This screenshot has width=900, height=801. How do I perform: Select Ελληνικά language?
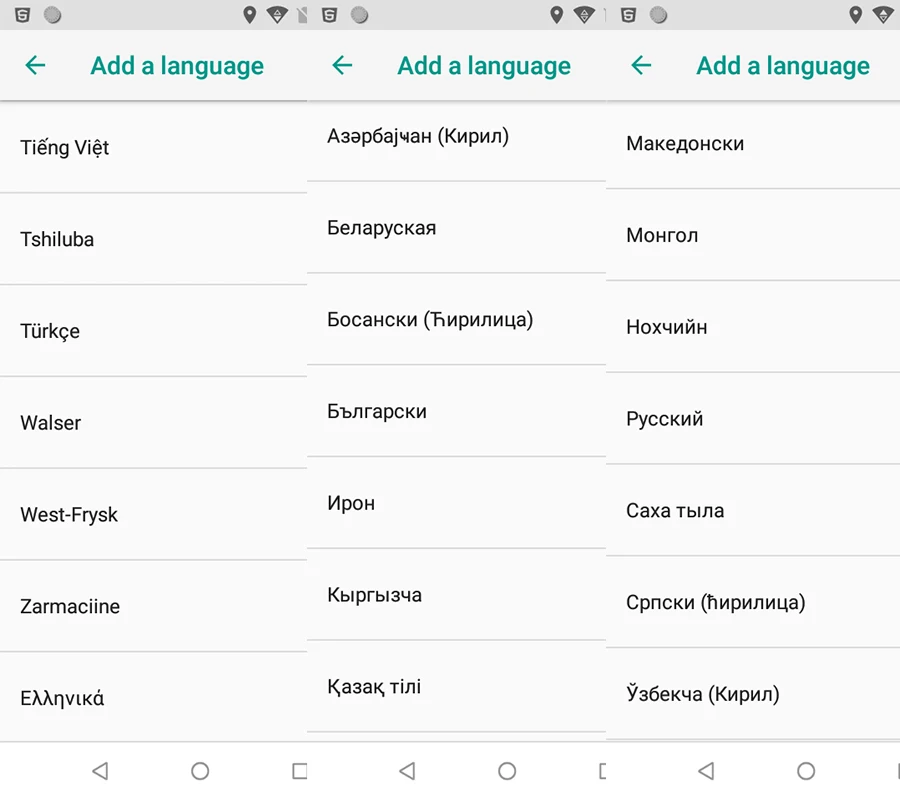(x=153, y=697)
